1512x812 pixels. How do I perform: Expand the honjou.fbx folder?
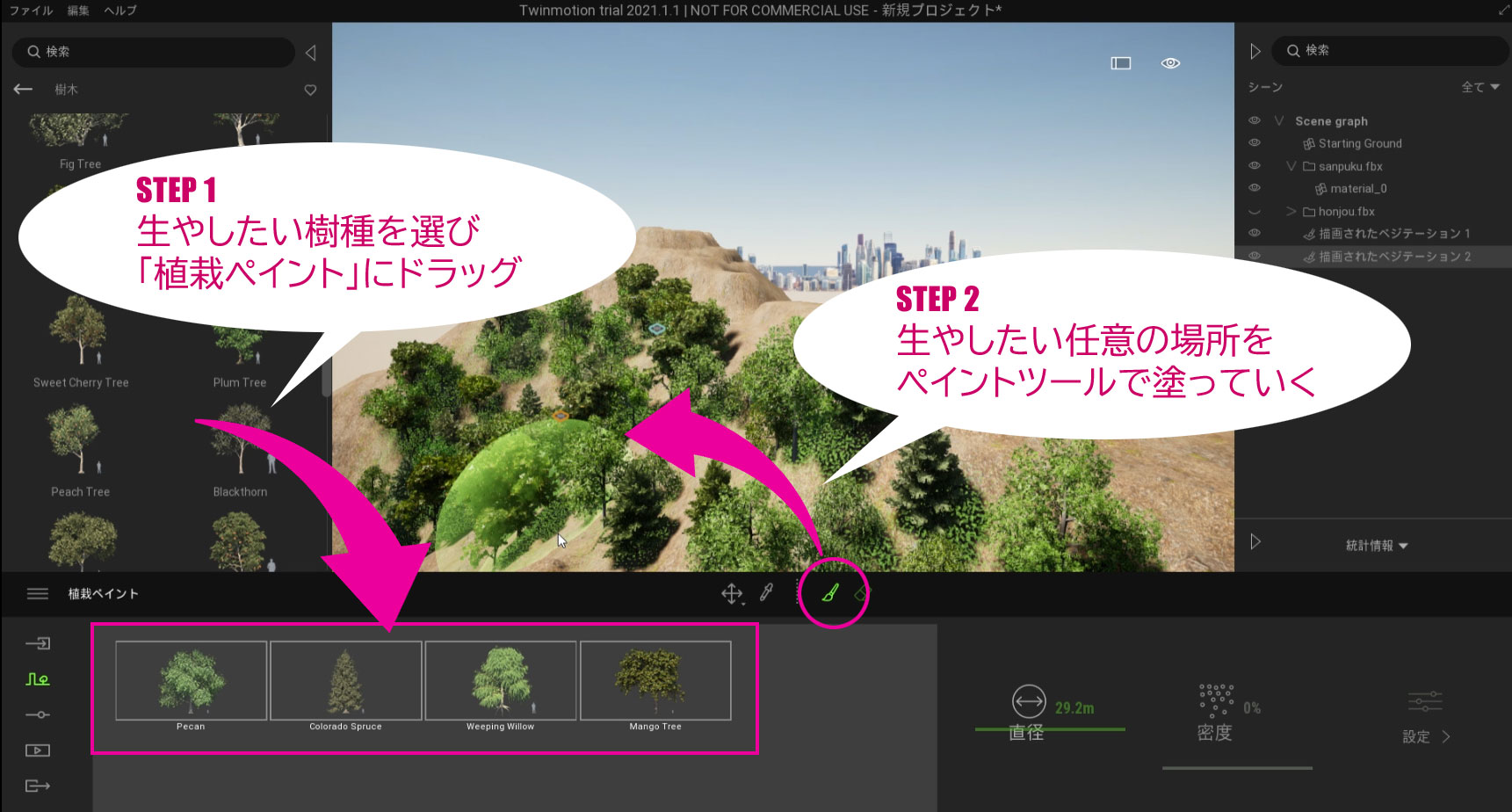coord(1291,212)
